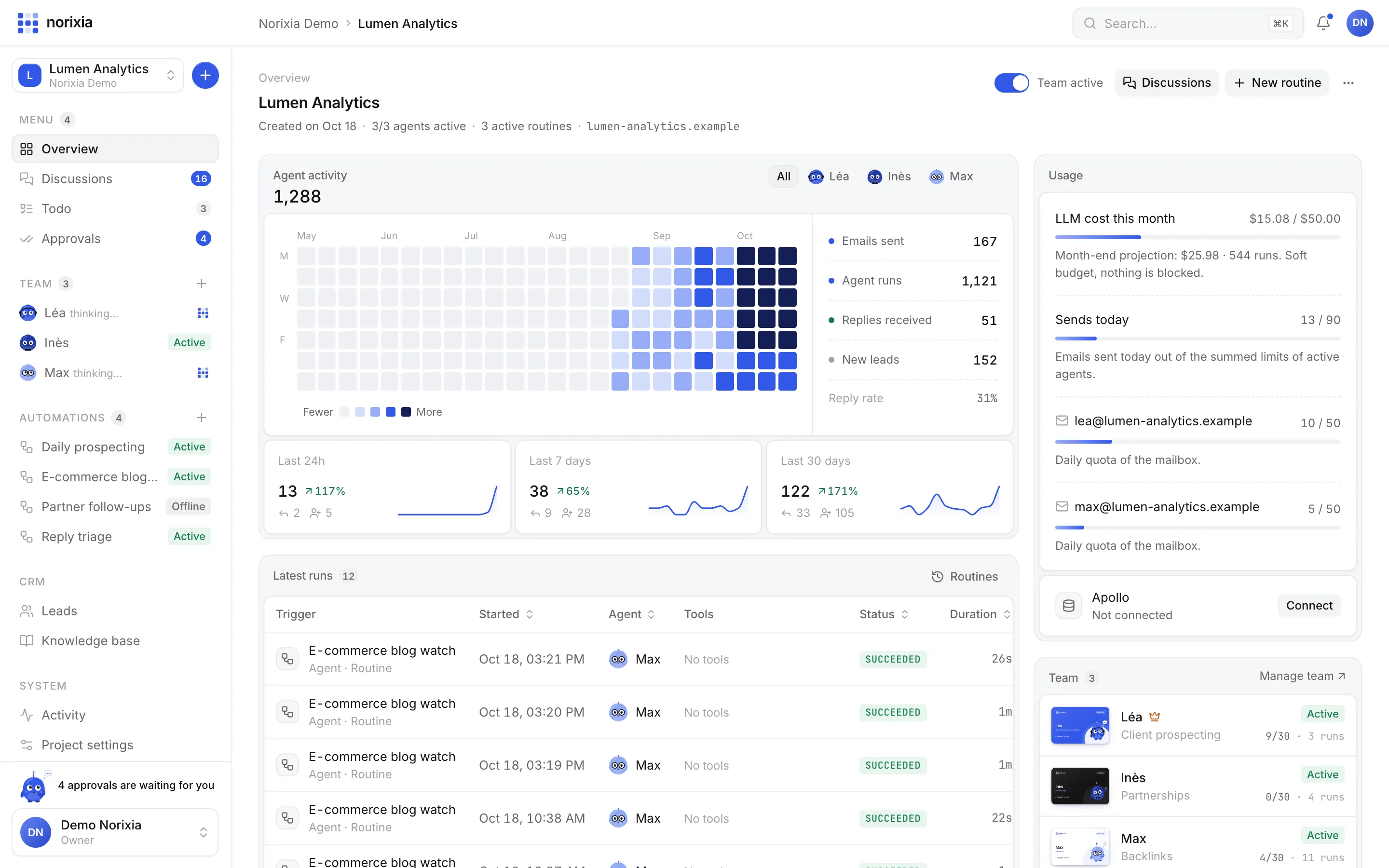The image size is (1389, 868).
Task: Filter agent activity by Léa
Action: (x=828, y=176)
